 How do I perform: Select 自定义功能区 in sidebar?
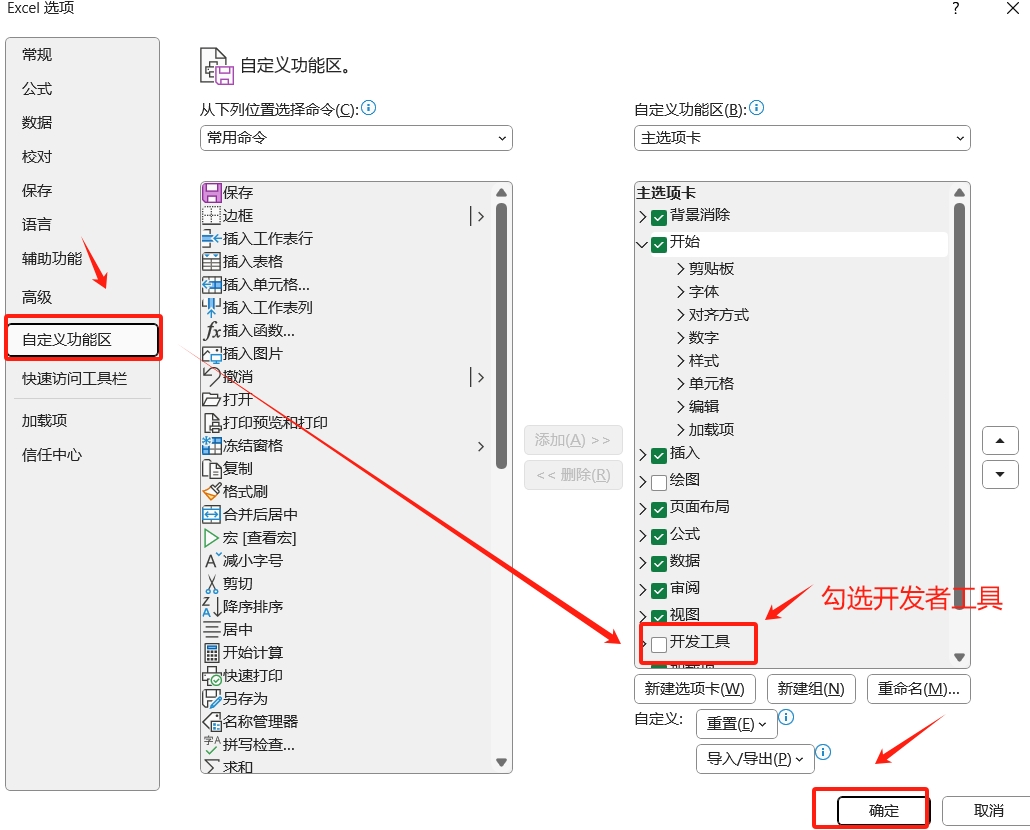[83, 339]
